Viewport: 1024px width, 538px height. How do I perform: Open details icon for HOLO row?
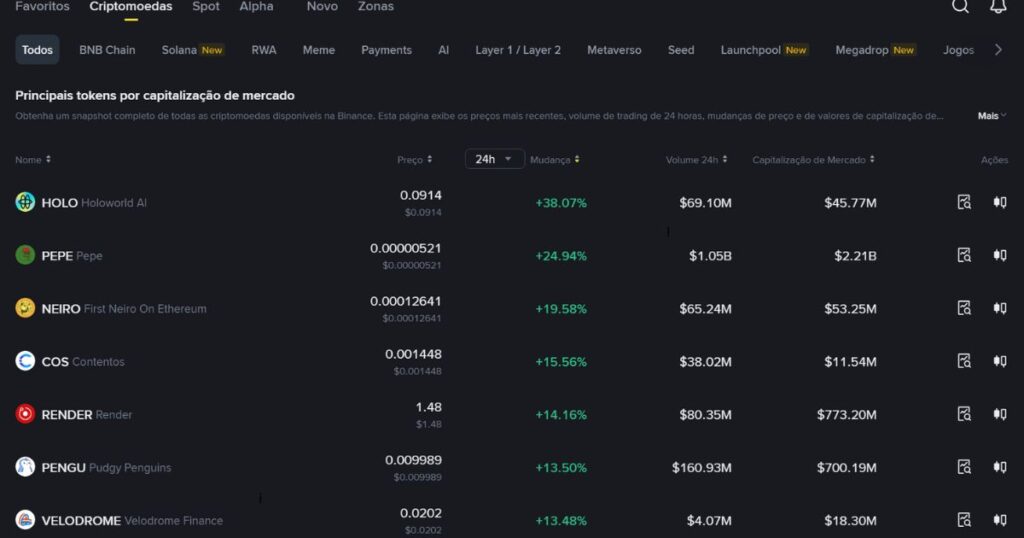point(964,202)
